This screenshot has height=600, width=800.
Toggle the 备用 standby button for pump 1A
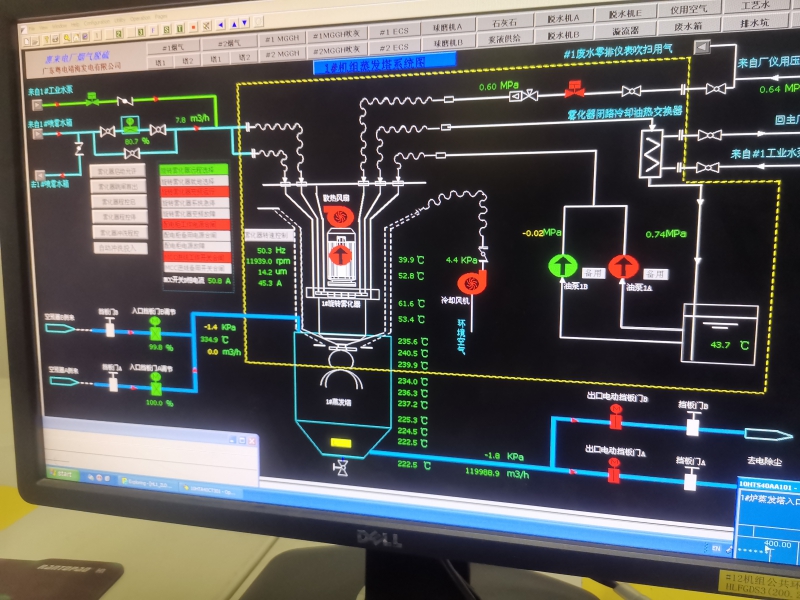click(x=655, y=272)
